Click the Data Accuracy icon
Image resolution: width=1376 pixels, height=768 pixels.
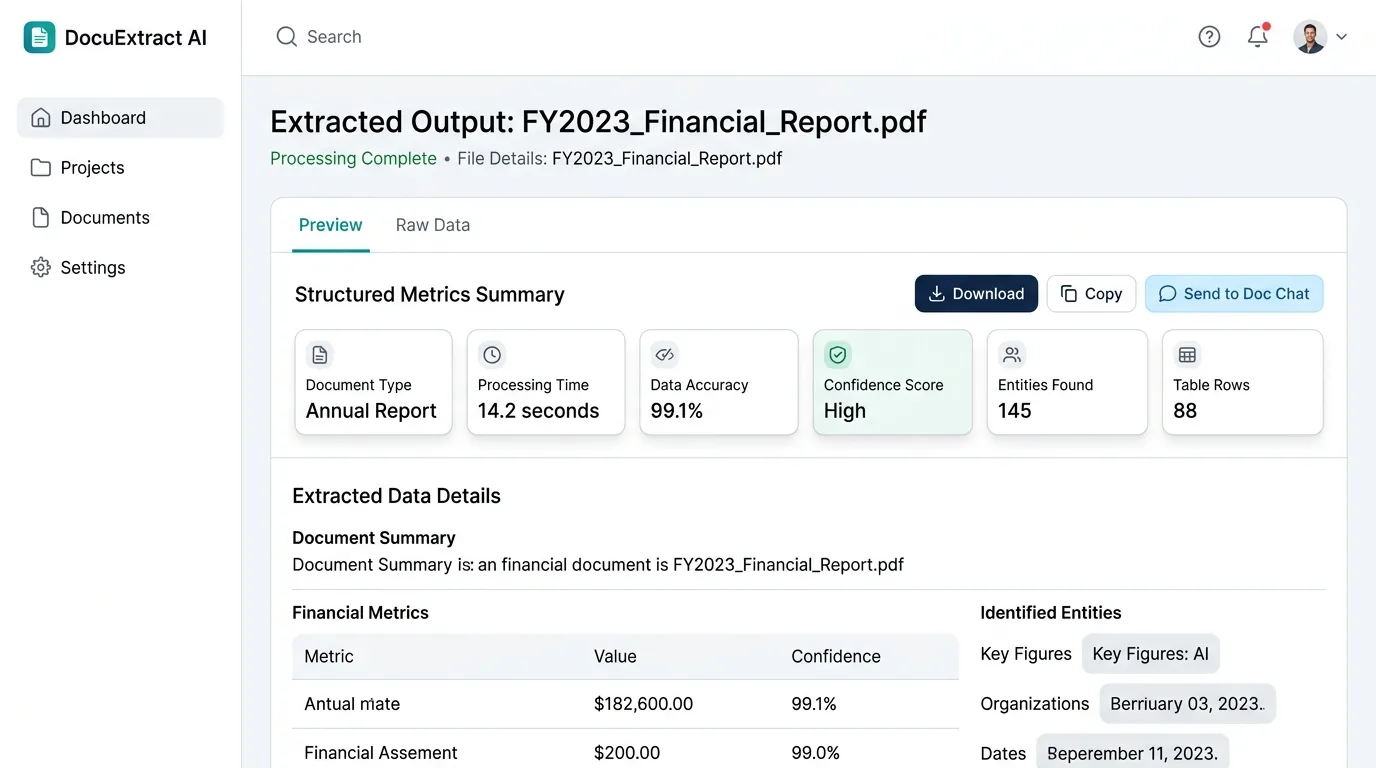[665, 355]
